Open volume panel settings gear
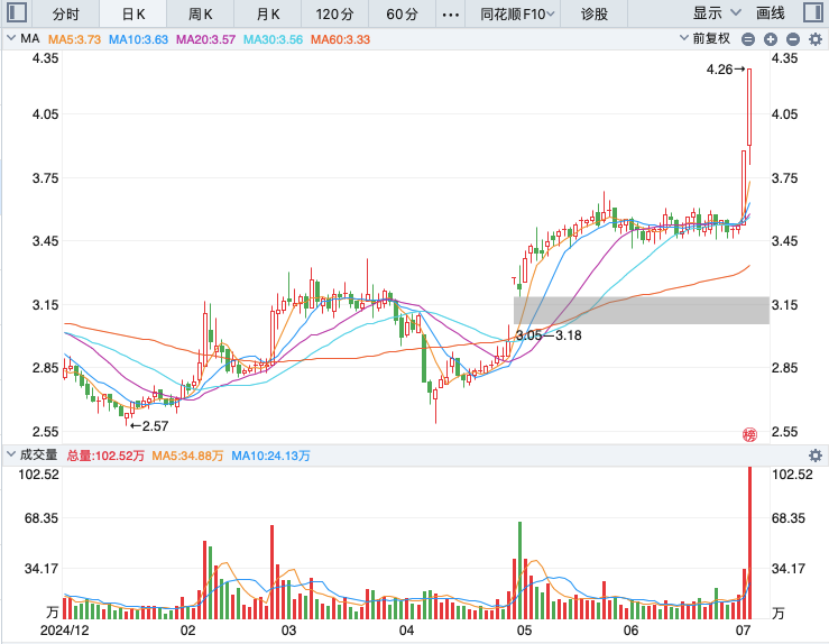Screen dimensions: 830x644 [x=816, y=456]
